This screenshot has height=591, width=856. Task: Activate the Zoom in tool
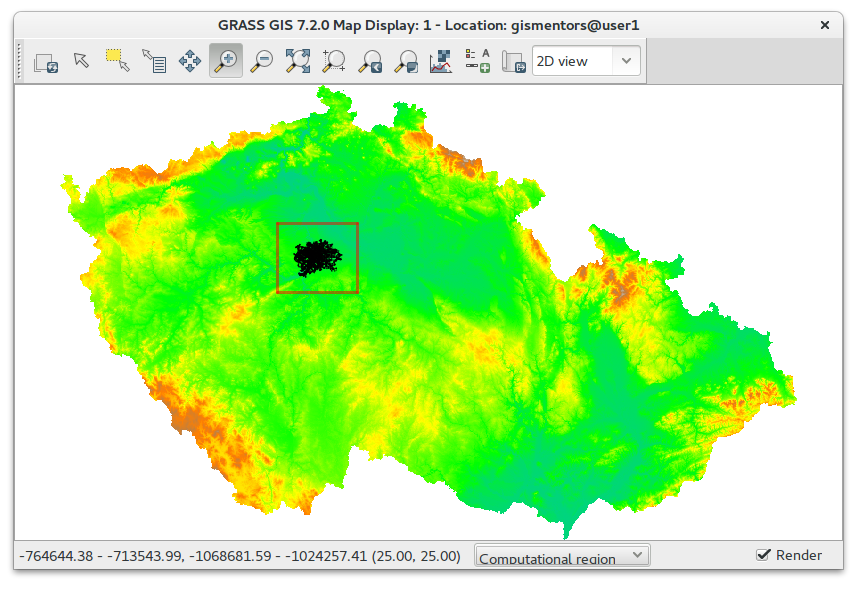point(226,61)
